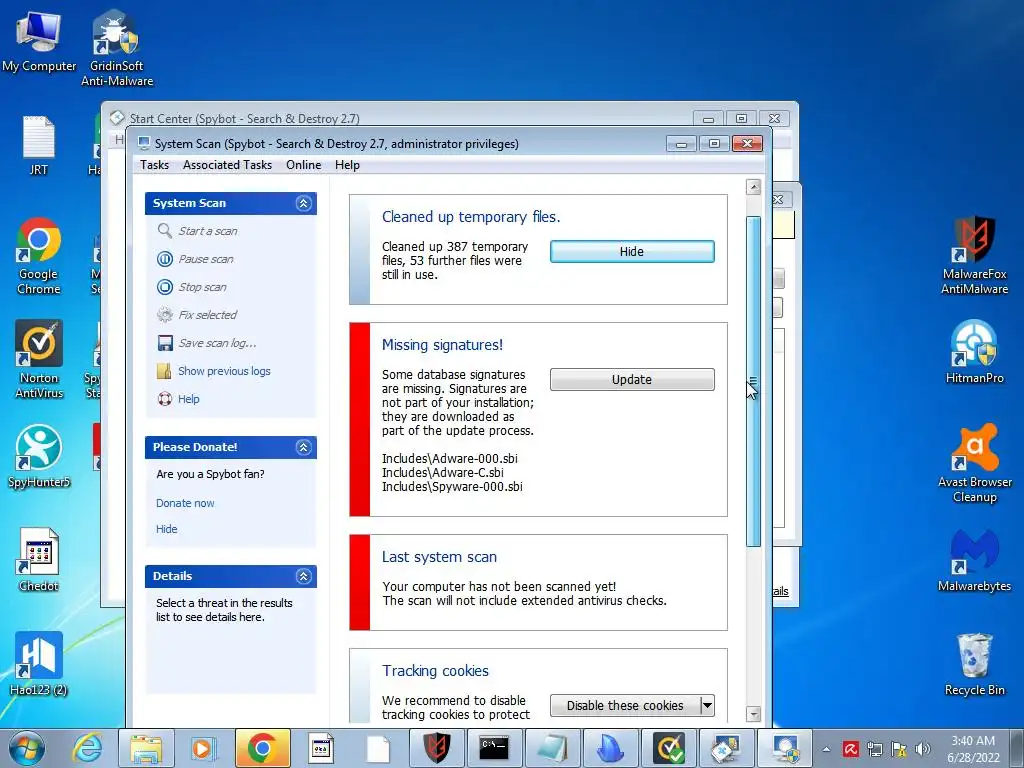Viewport: 1024px width, 768px height.
Task: Click scrollbar up arrow in System Scan
Action: pyautogui.click(x=753, y=187)
